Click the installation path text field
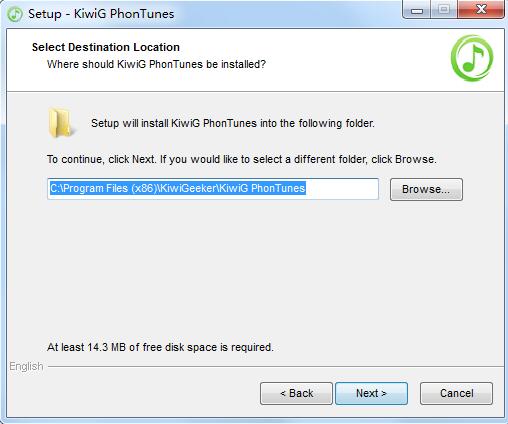Viewport: 508px width, 424px height. (213, 189)
